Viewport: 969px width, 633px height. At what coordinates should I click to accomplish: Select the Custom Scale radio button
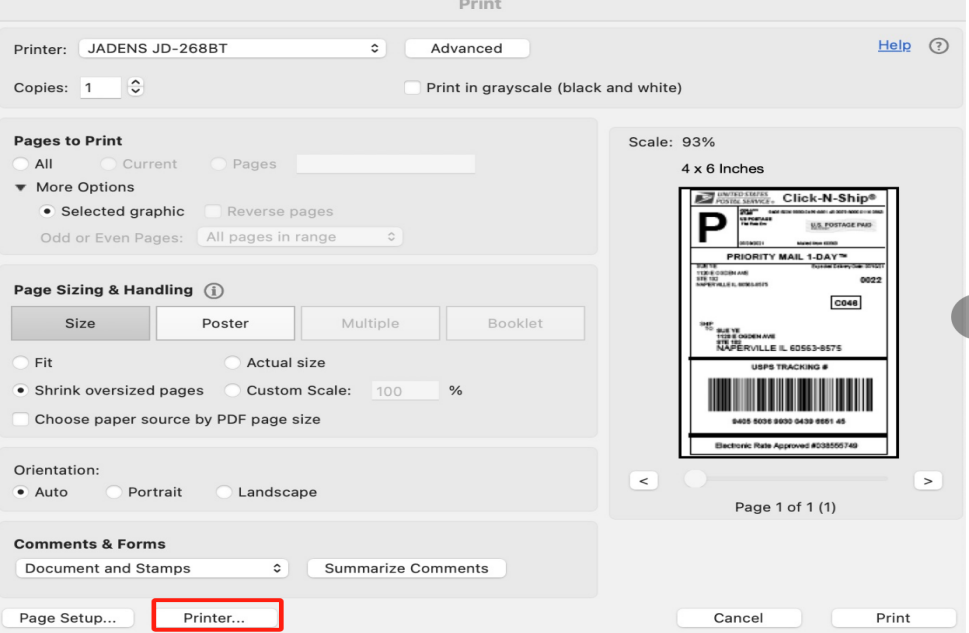232,391
